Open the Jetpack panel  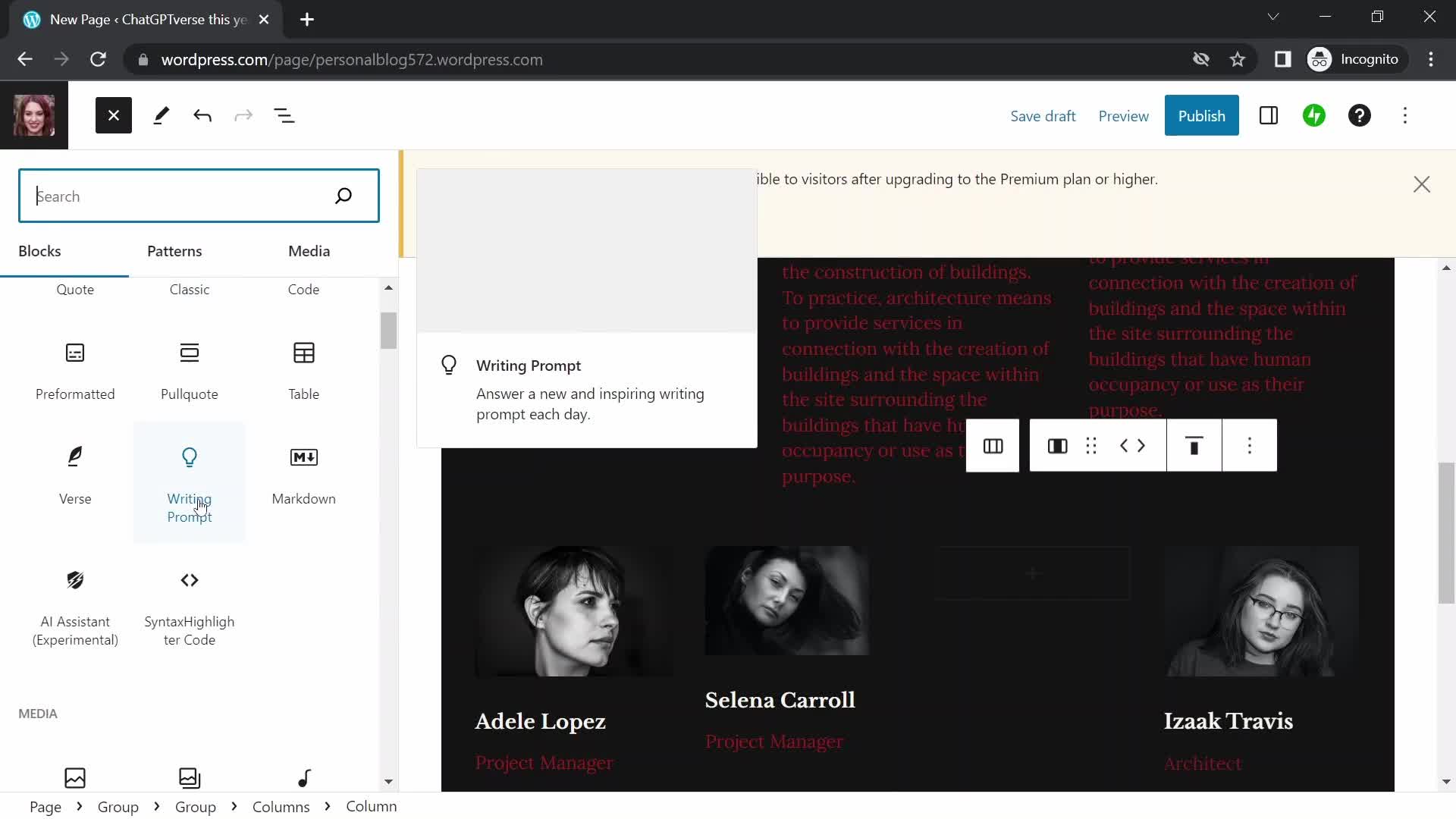[x=1314, y=115]
